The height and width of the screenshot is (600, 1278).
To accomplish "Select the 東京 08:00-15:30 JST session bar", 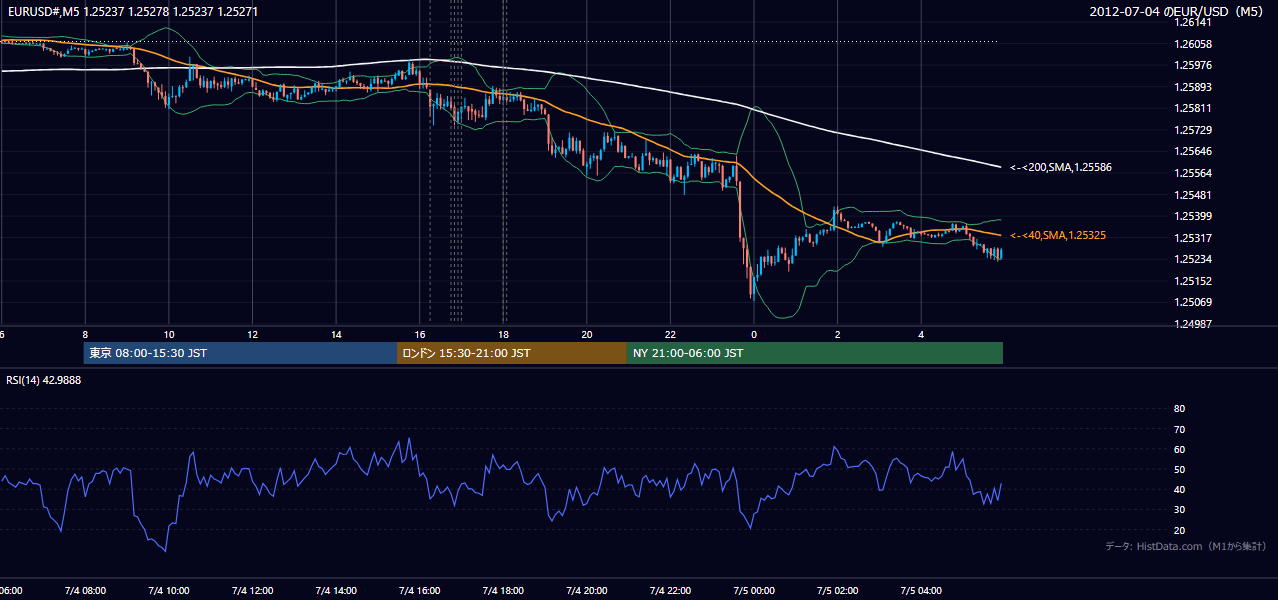I will pyautogui.click(x=240, y=353).
